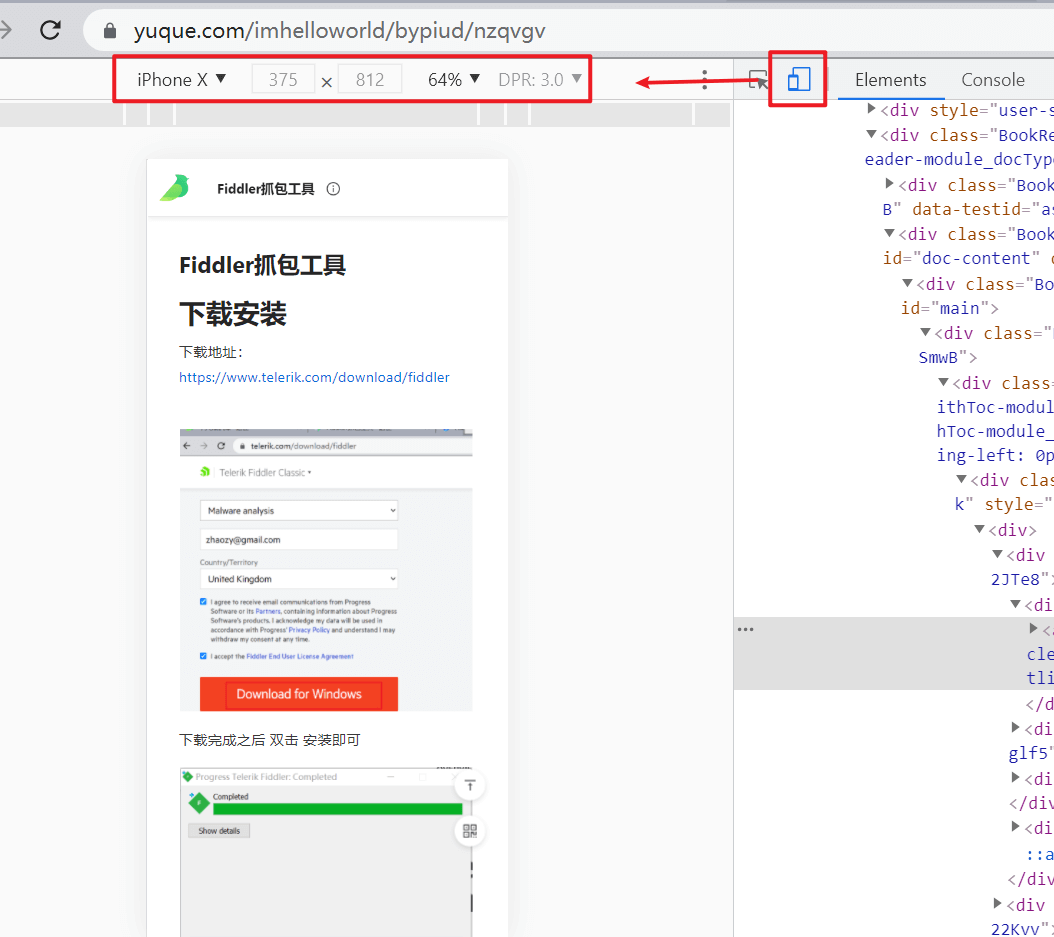This screenshot has height=937, width=1054.
Task: Click the green Yuque bird logo
Action: [175, 188]
